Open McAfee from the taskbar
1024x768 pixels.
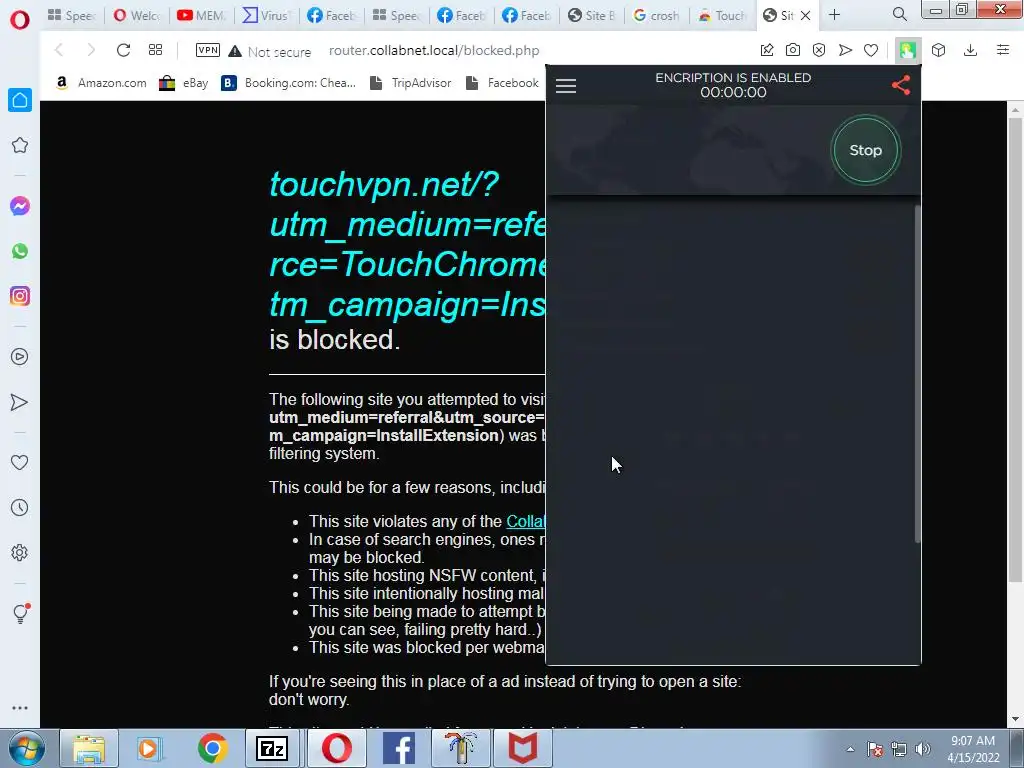click(x=522, y=748)
